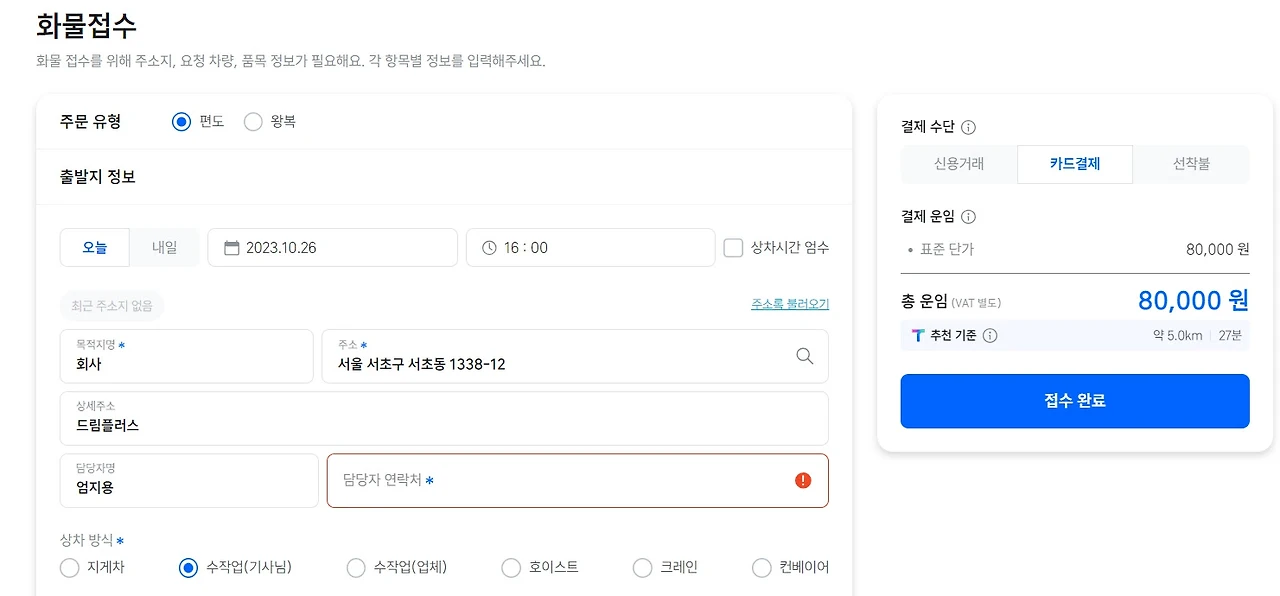Image resolution: width=1280 pixels, height=596 pixels.
Task: Switch to the 선착불 payment tab
Action: tap(1191, 164)
